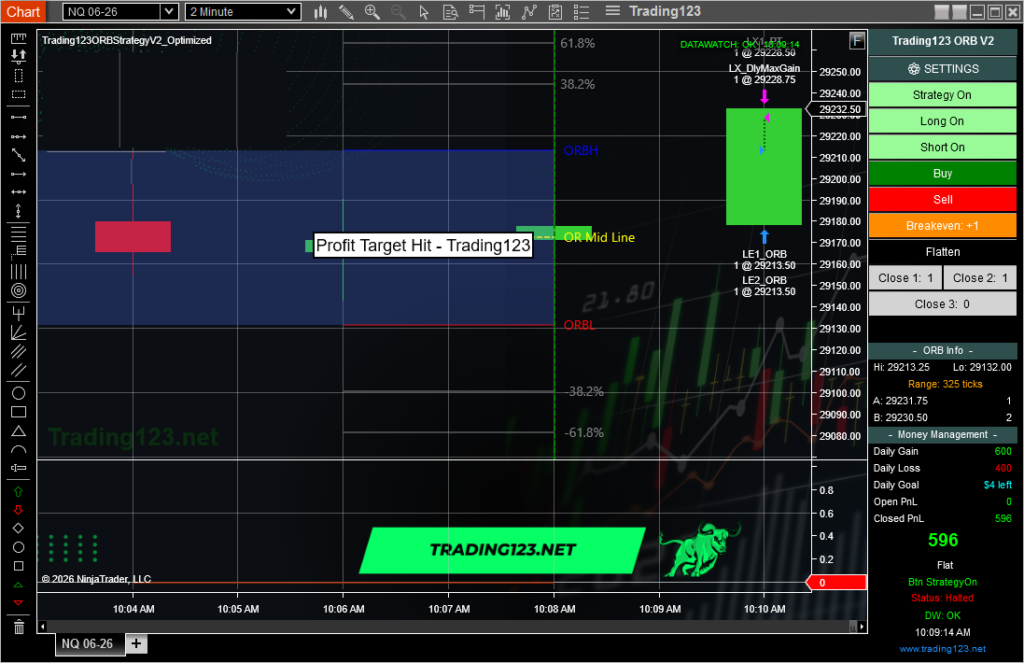Select the cursor pointer tool

(424, 12)
